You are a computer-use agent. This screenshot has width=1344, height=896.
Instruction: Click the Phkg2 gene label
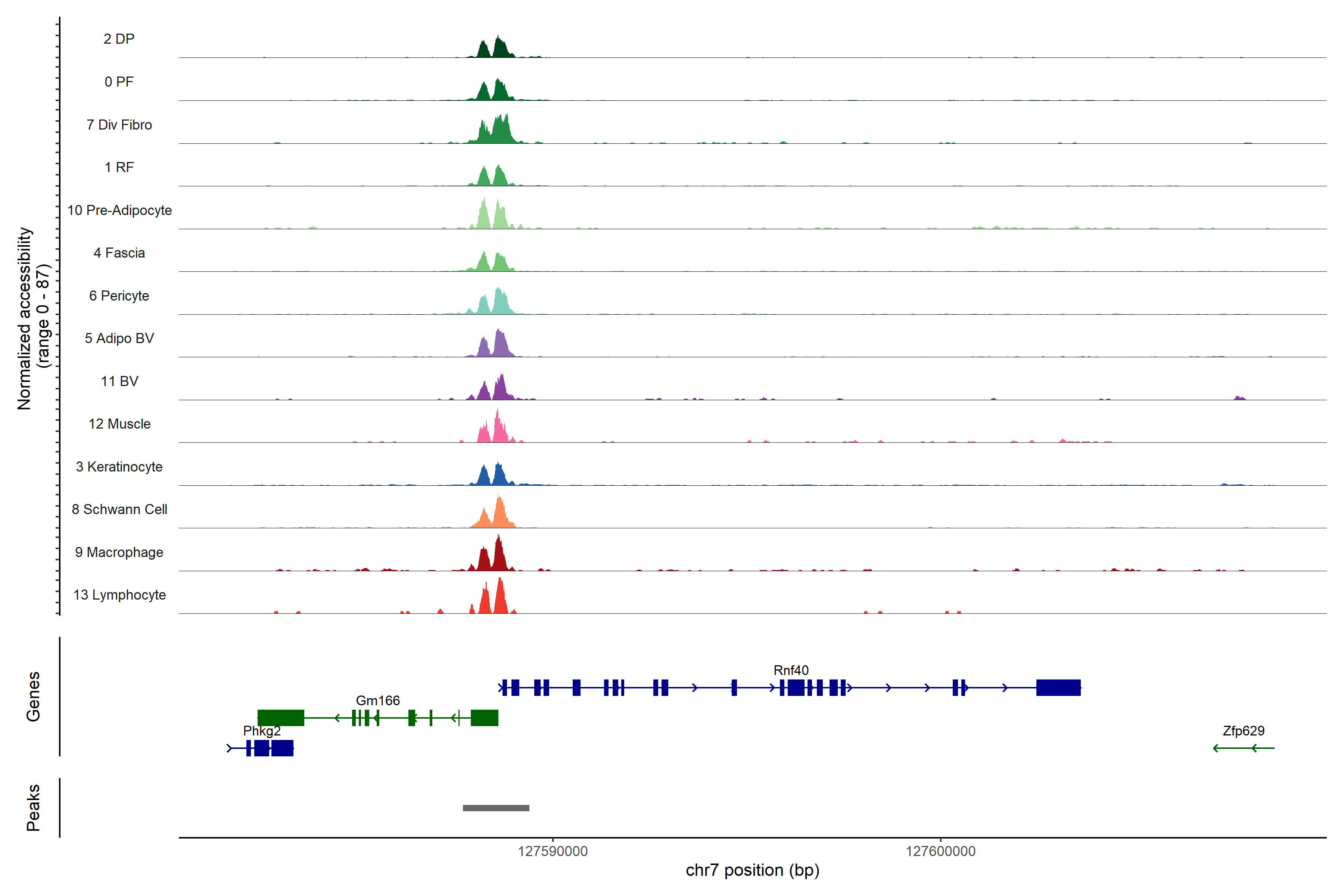pos(262,730)
